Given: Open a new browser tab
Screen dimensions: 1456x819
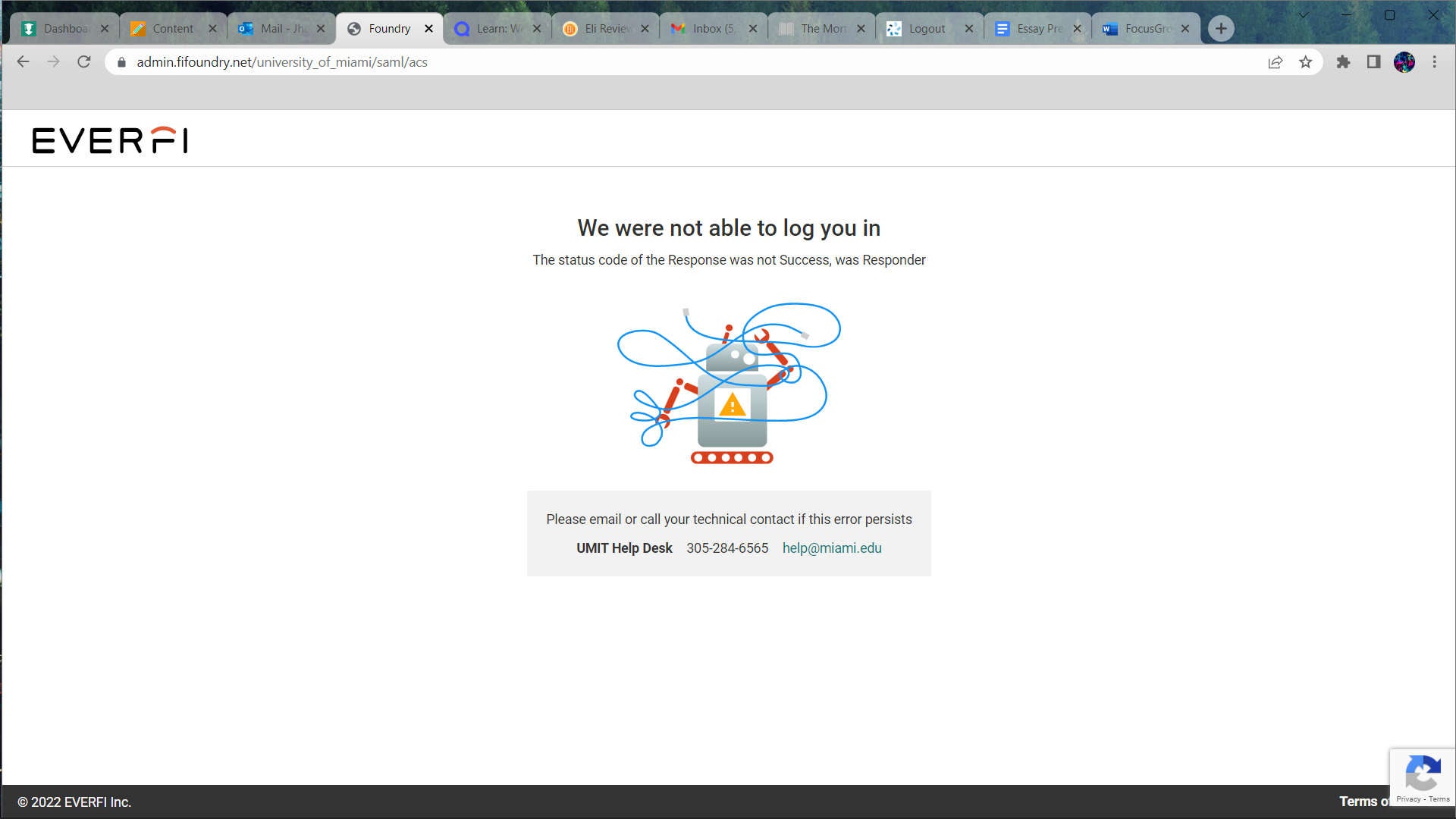Looking at the screenshot, I should click(x=1220, y=29).
